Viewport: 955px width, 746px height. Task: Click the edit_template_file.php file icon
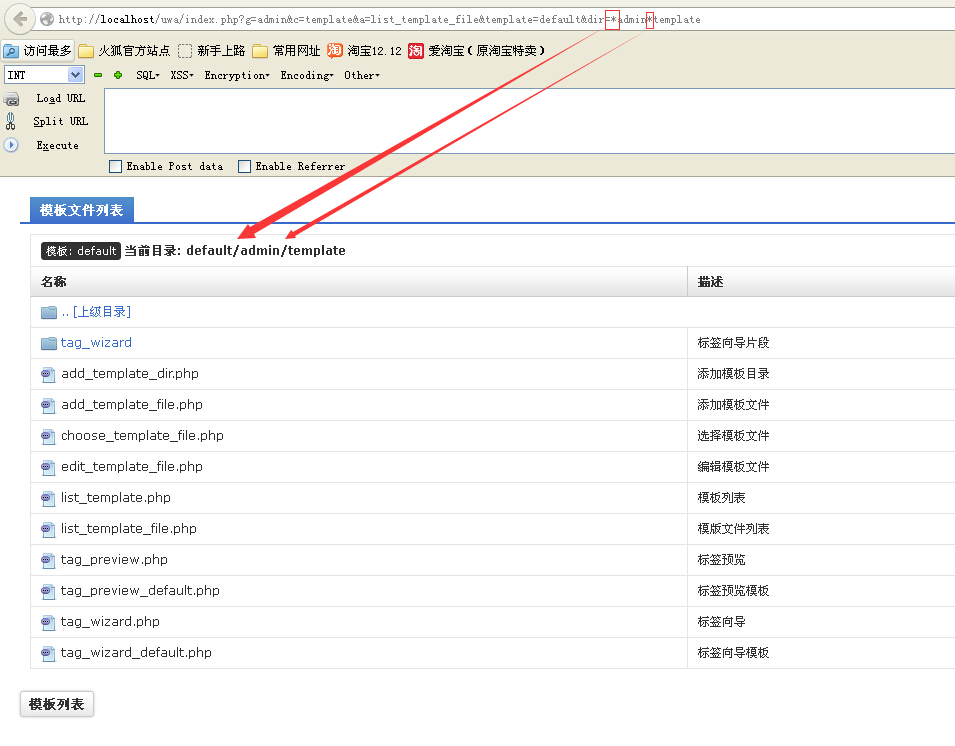point(48,468)
